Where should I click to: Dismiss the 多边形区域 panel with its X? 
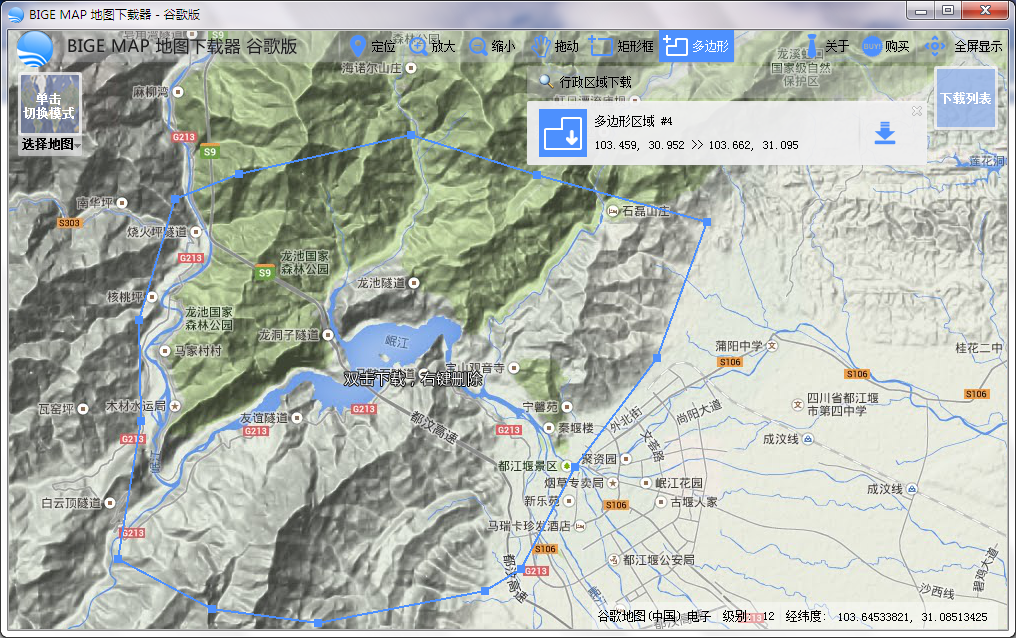(x=916, y=110)
